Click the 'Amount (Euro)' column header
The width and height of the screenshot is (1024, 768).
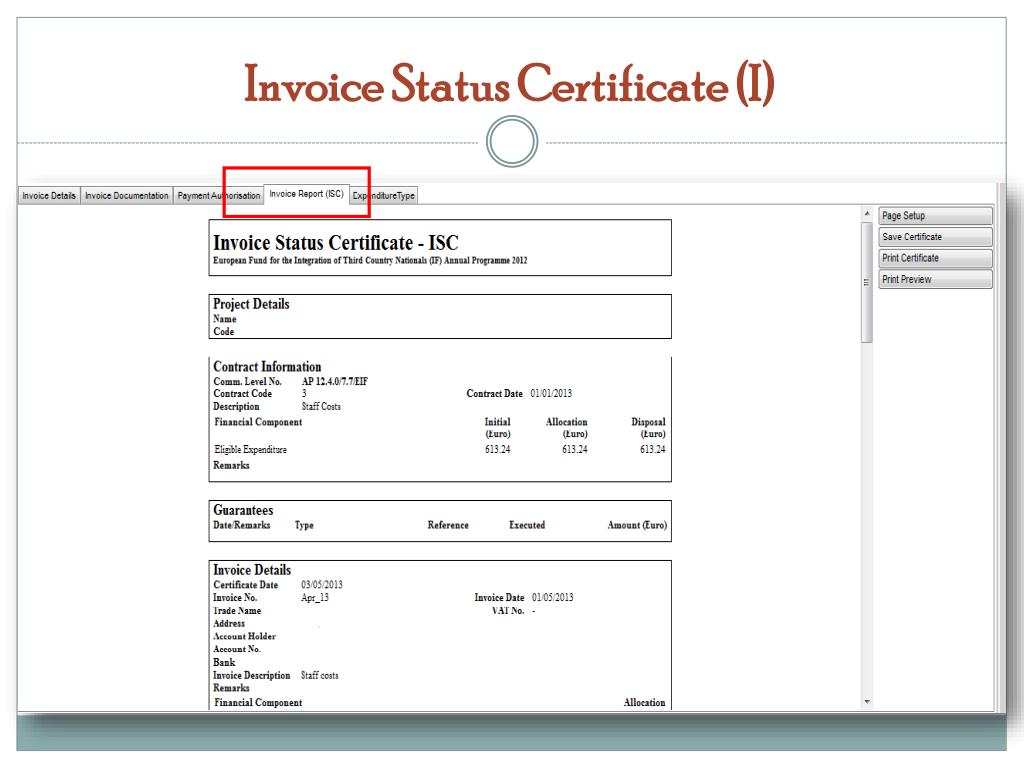point(637,525)
